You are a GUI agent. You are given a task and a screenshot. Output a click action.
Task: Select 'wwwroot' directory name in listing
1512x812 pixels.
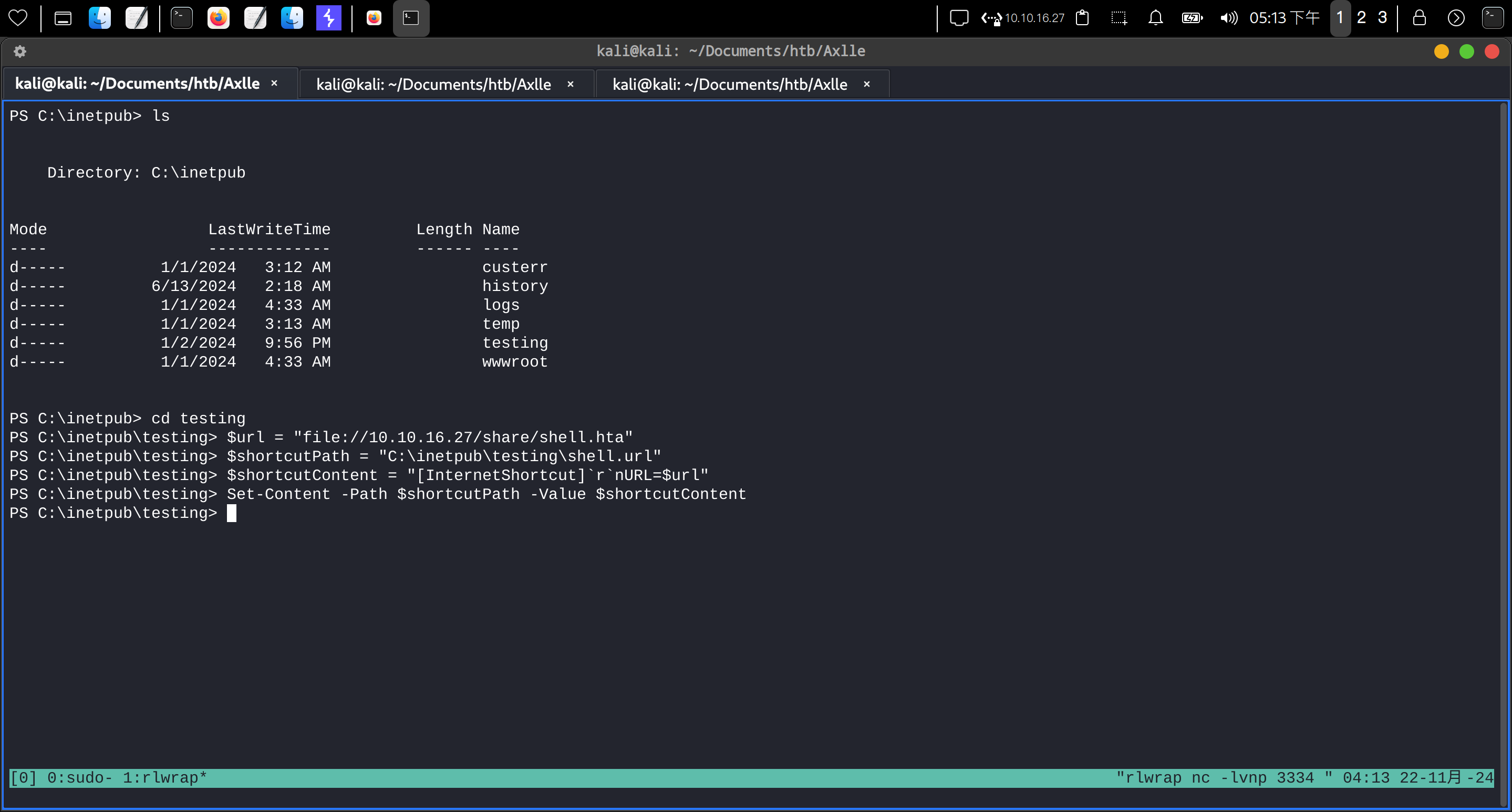click(515, 362)
